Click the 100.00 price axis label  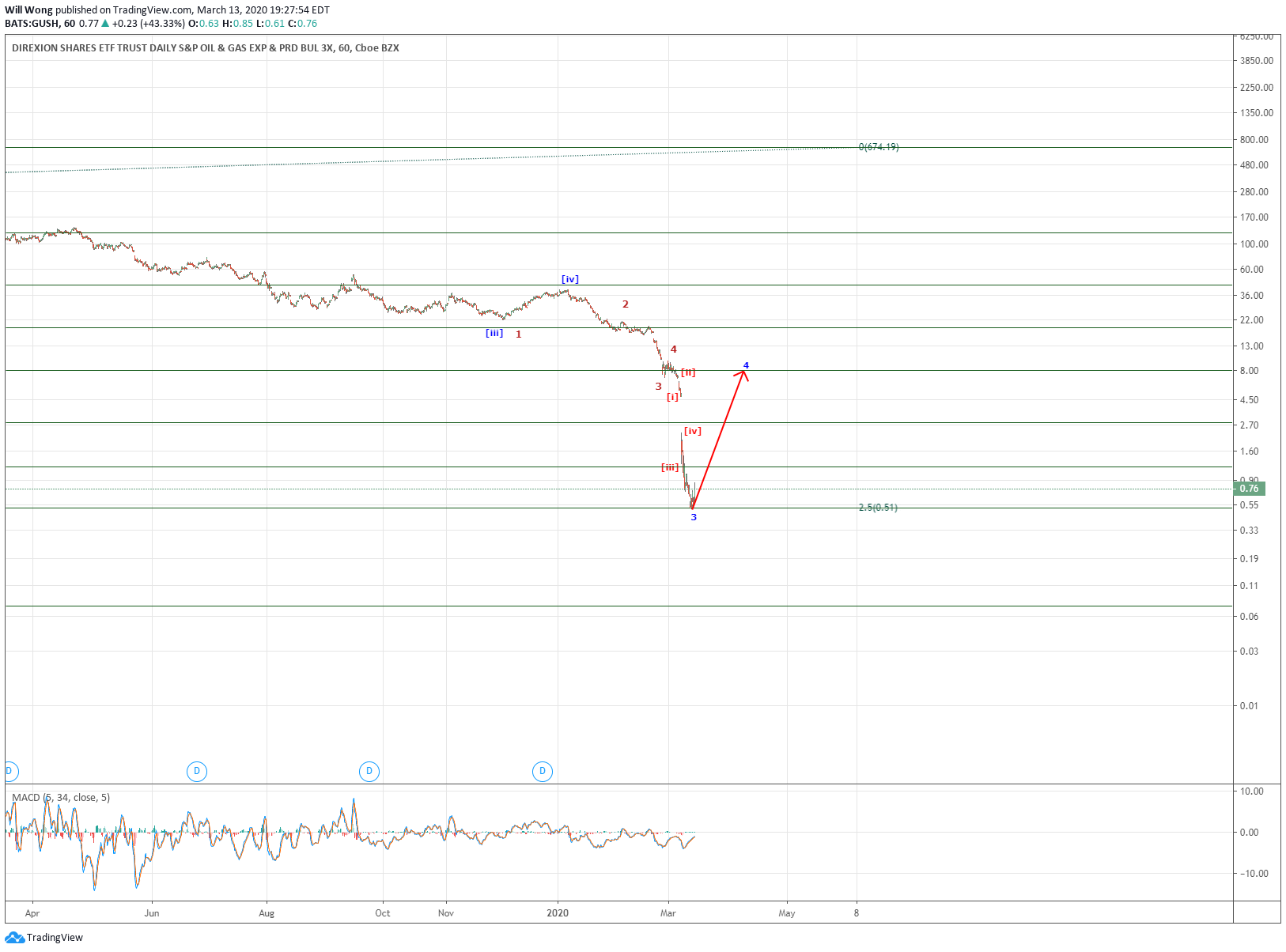1254,244
